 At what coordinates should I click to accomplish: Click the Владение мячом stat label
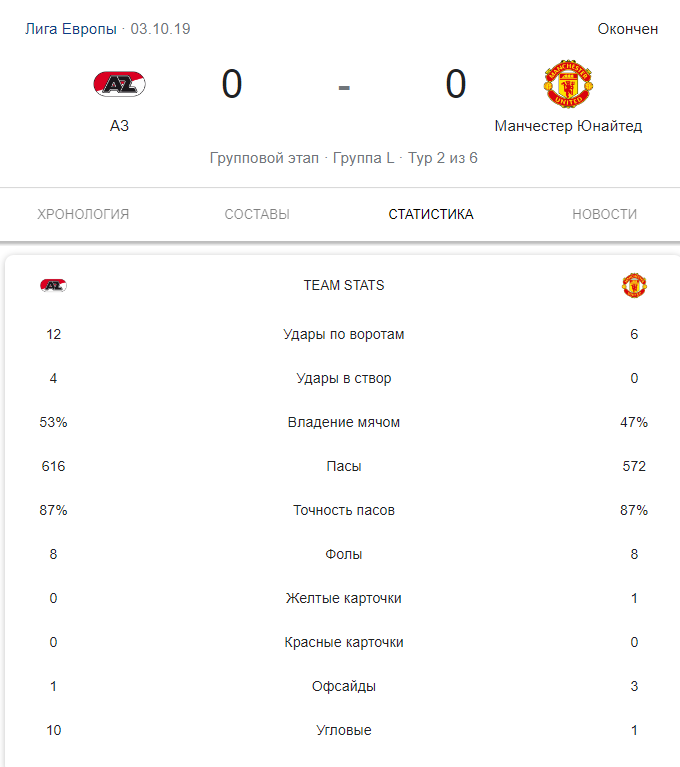click(x=344, y=422)
